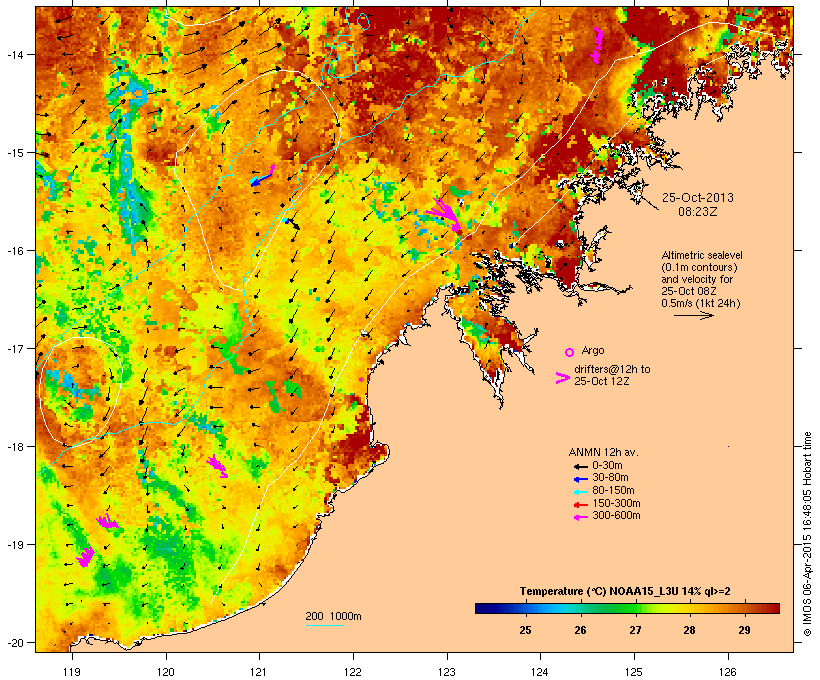Click the cyan 80-150m legend arrow
Screen dimensions: 820x680
coord(580,492)
